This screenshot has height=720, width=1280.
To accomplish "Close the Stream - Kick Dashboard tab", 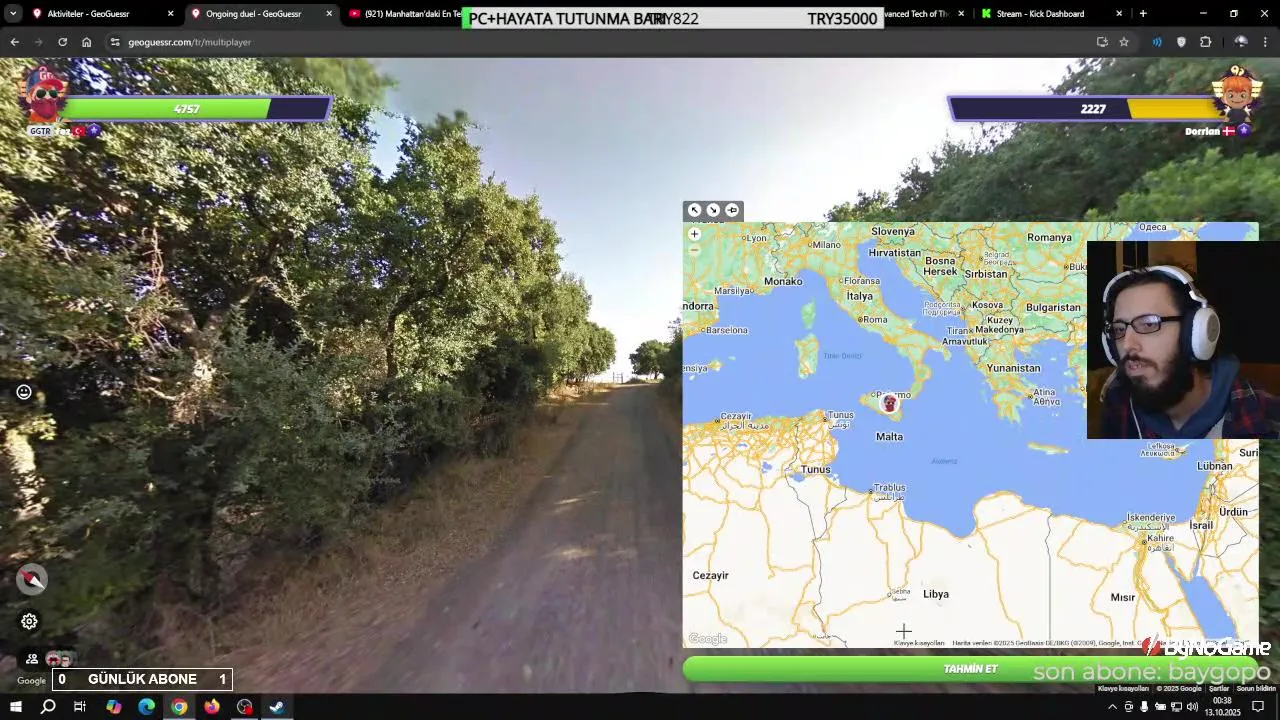I will (1119, 14).
